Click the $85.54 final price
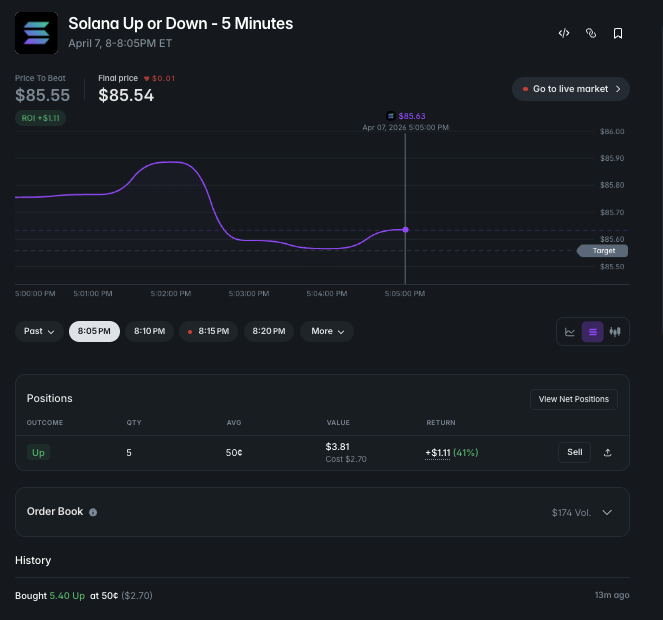The width and height of the screenshot is (663, 620). pyautogui.click(x=126, y=95)
